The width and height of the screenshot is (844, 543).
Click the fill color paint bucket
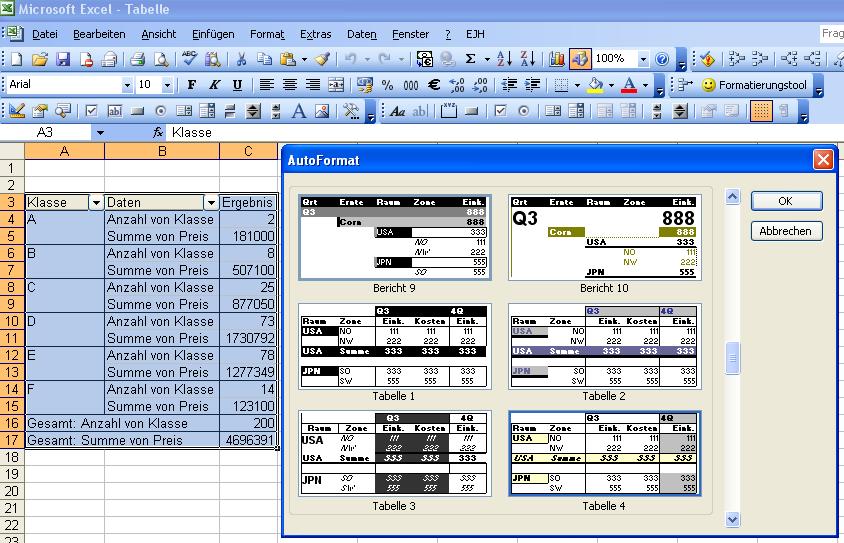pyautogui.click(x=595, y=86)
